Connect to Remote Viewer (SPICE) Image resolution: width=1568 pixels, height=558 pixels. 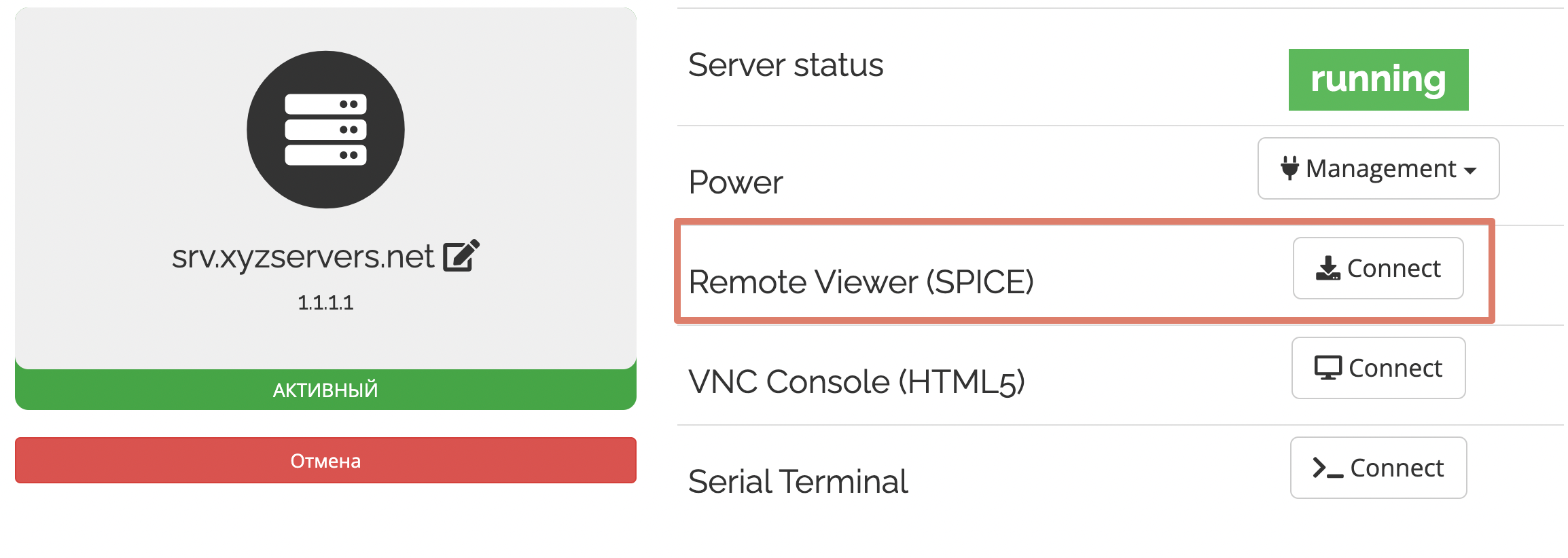(1378, 268)
